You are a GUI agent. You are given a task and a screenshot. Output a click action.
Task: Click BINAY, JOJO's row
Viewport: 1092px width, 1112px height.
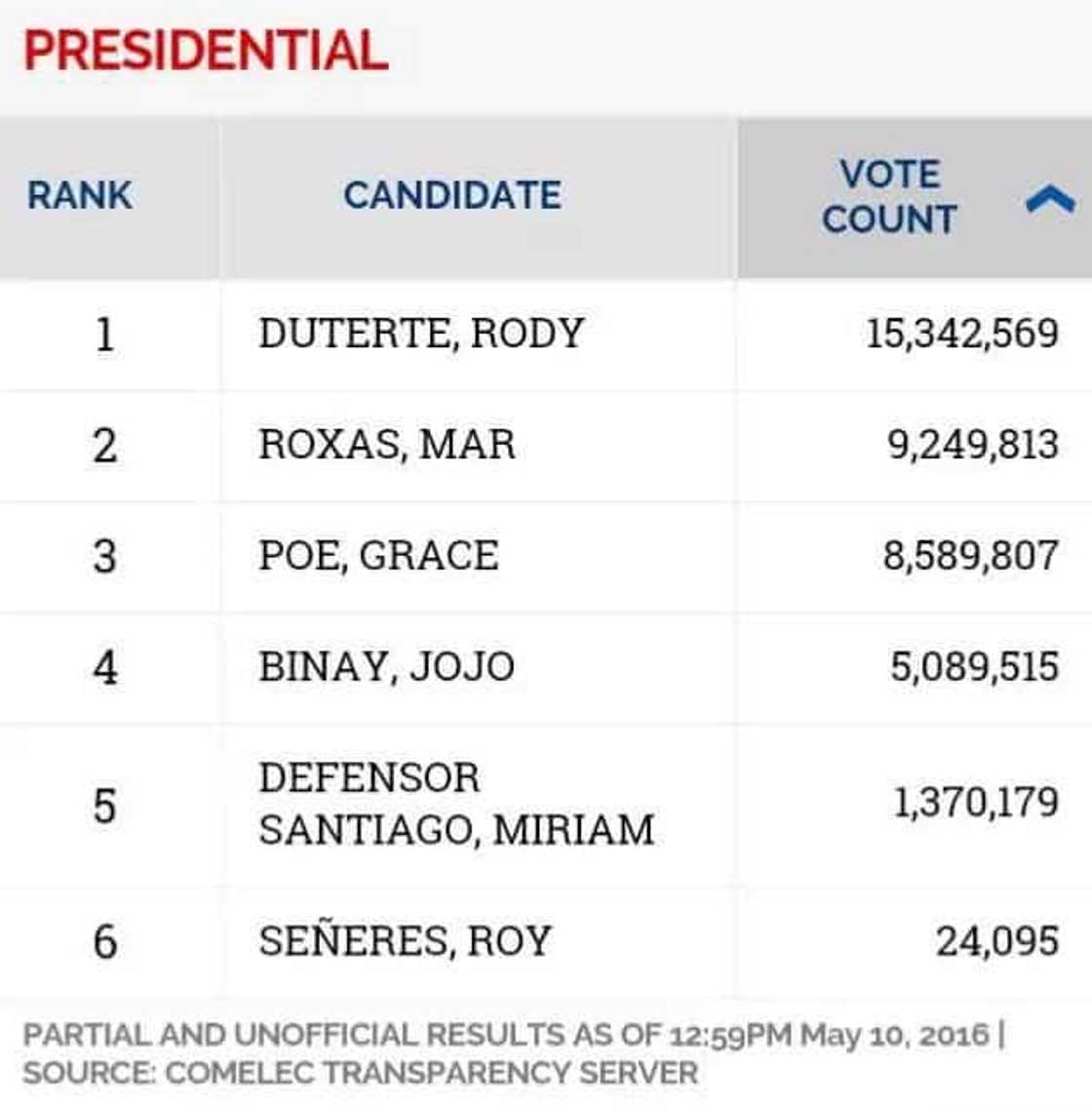(380, 665)
